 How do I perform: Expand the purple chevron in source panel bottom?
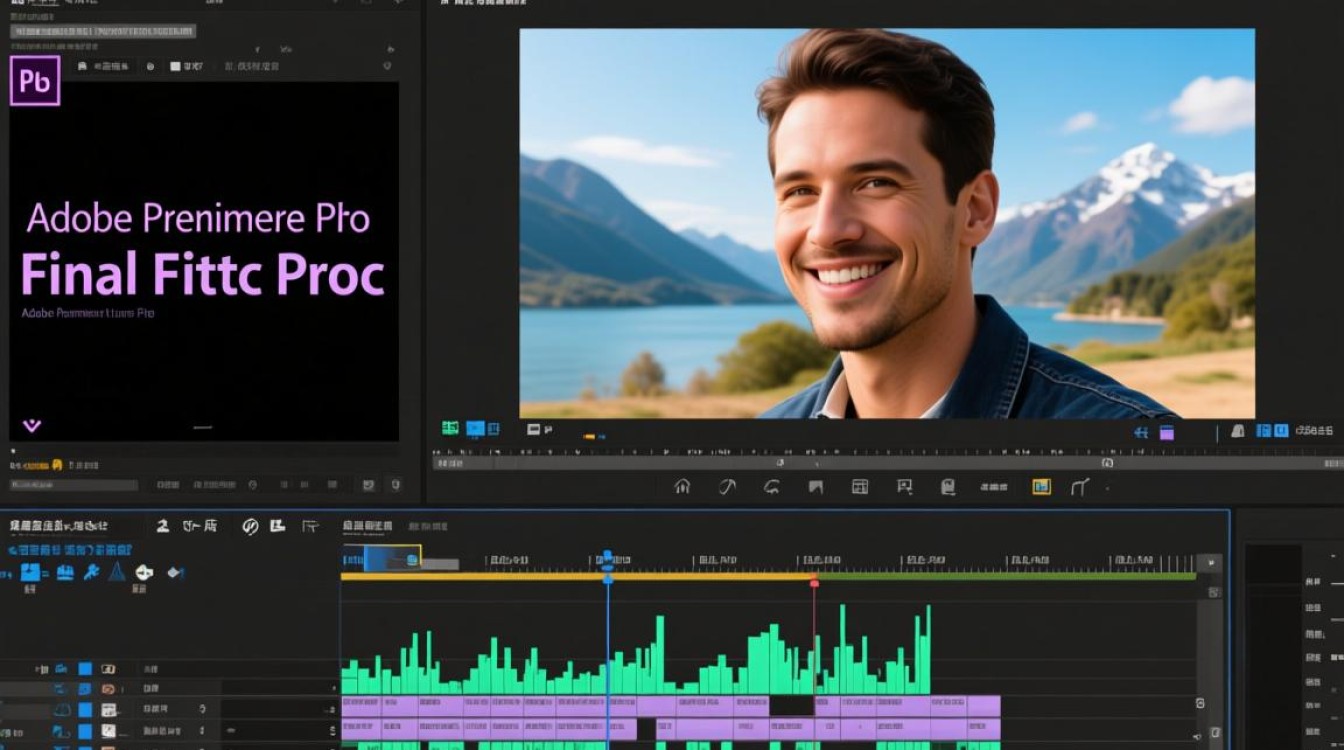click(32, 426)
